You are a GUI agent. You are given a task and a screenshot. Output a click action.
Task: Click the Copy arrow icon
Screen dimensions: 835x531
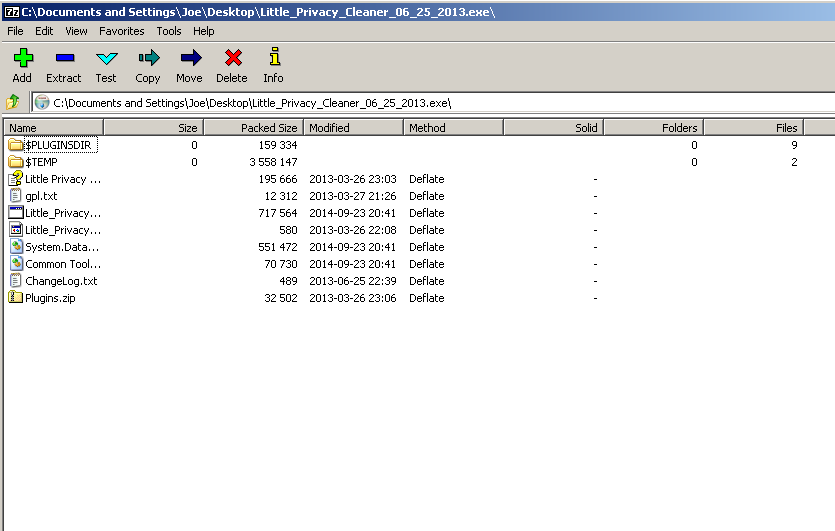click(149, 58)
